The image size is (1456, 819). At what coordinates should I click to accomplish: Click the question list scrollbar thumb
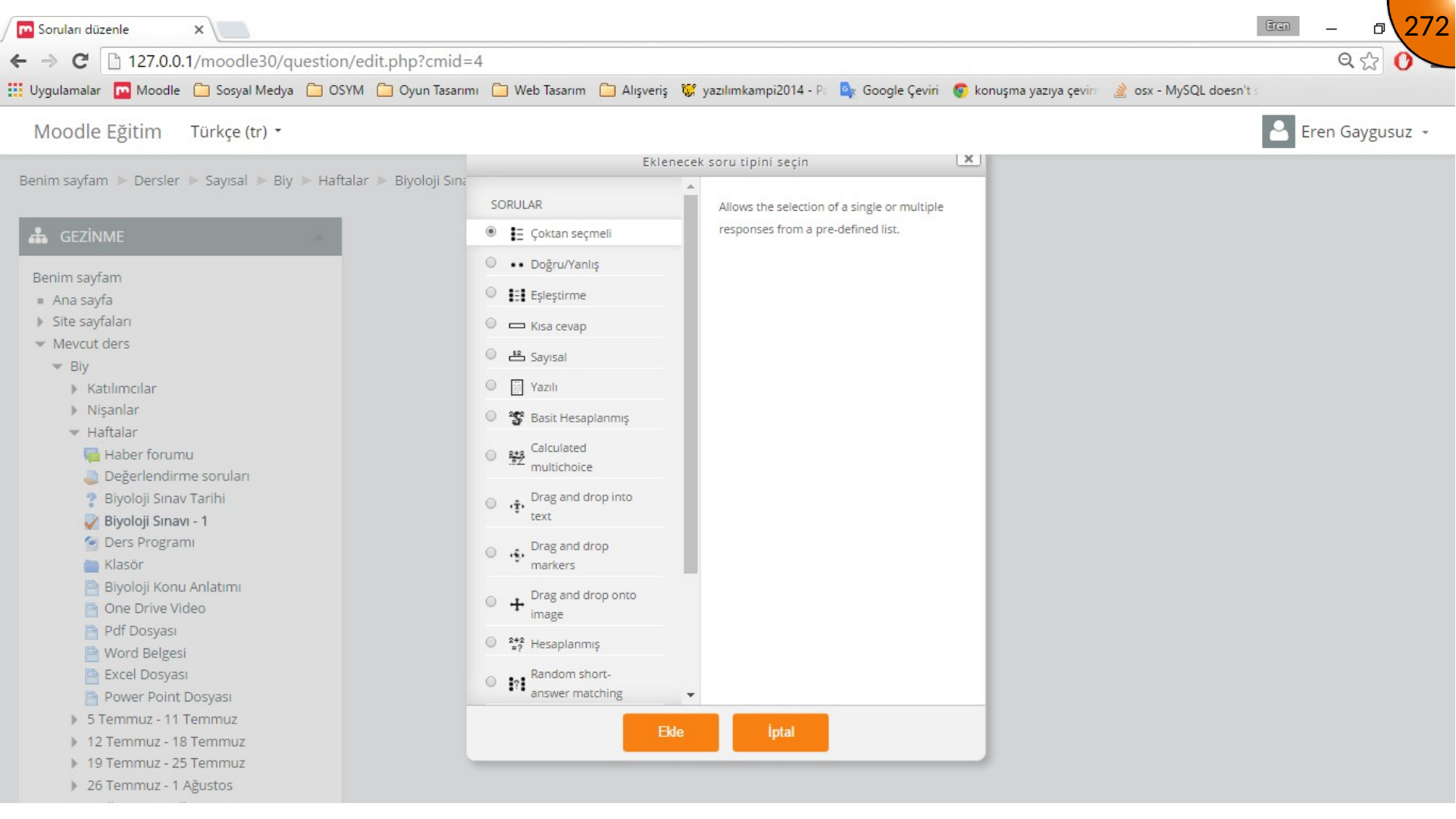coord(690,384)
